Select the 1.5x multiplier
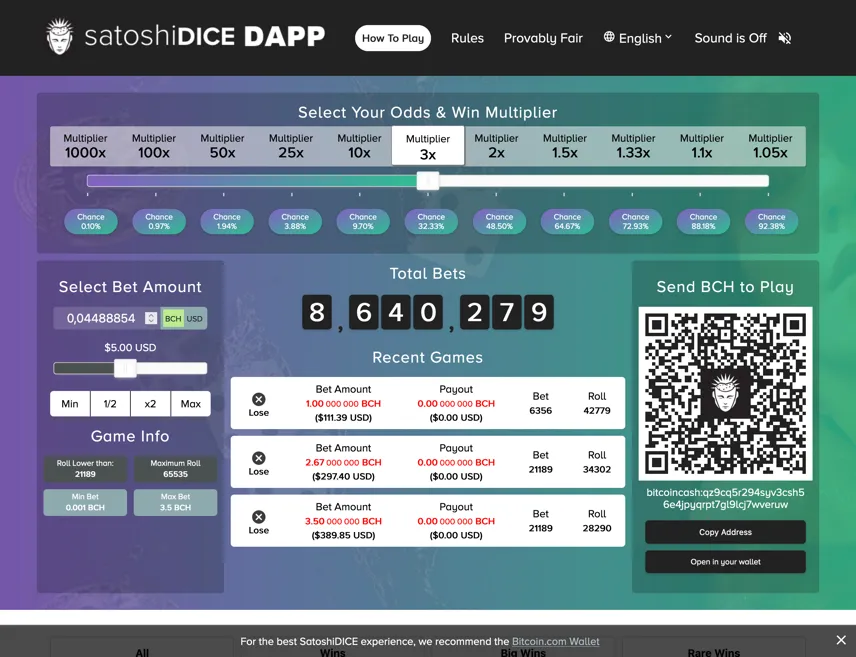856x657 pixels. point(564,146)
